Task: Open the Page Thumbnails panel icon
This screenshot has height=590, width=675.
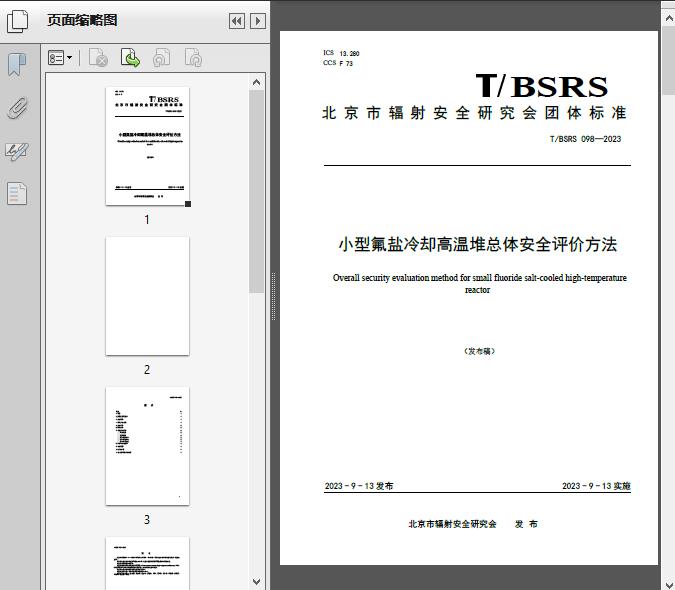Action: click(x=18, y=21)
